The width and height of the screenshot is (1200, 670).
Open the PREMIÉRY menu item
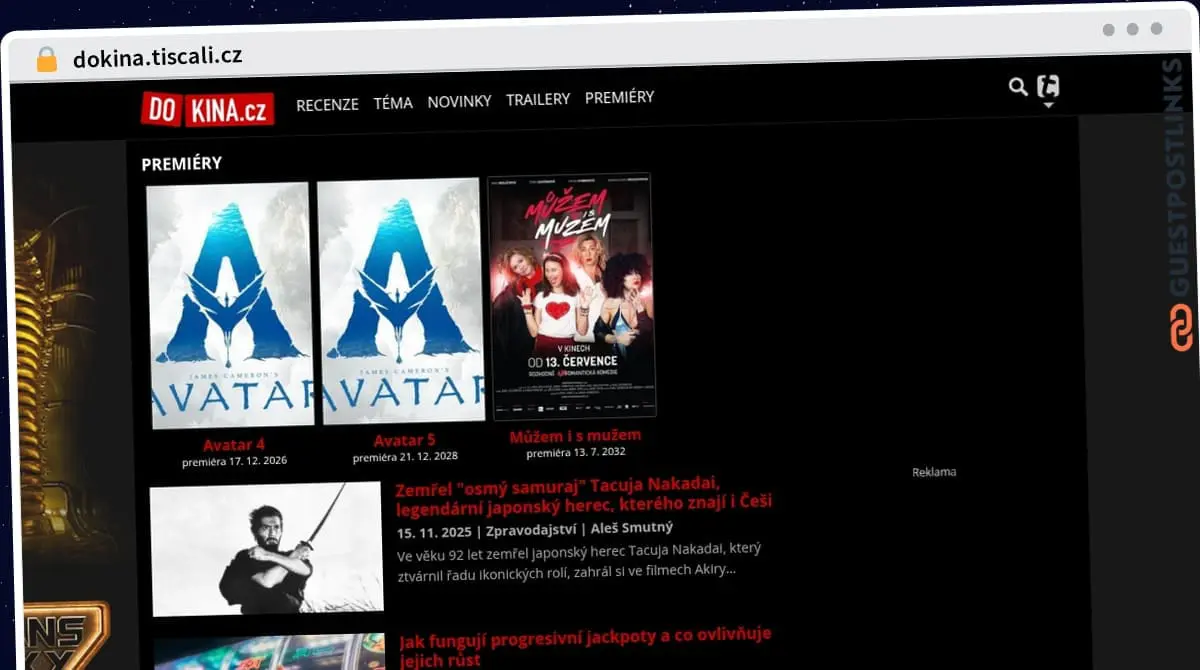tap(619, 97)
